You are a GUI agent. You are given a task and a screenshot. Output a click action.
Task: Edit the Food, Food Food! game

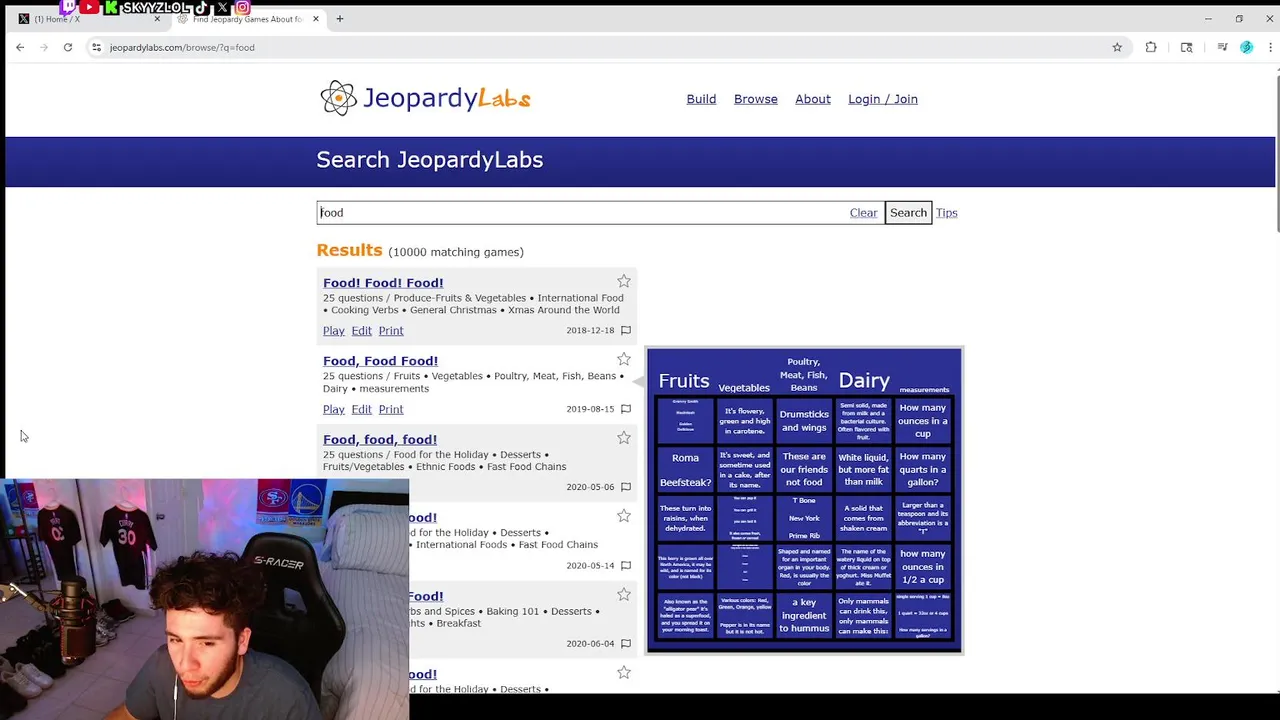[361, 409]
